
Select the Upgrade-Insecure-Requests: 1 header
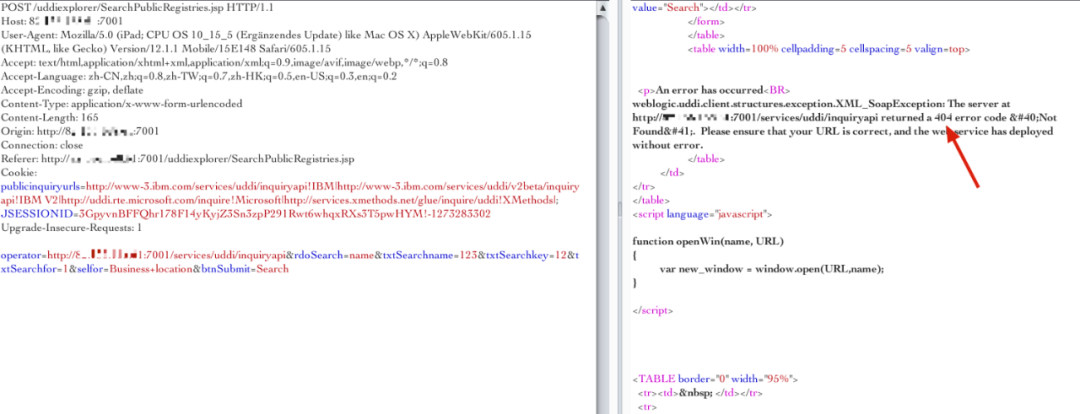pos(72,227)
